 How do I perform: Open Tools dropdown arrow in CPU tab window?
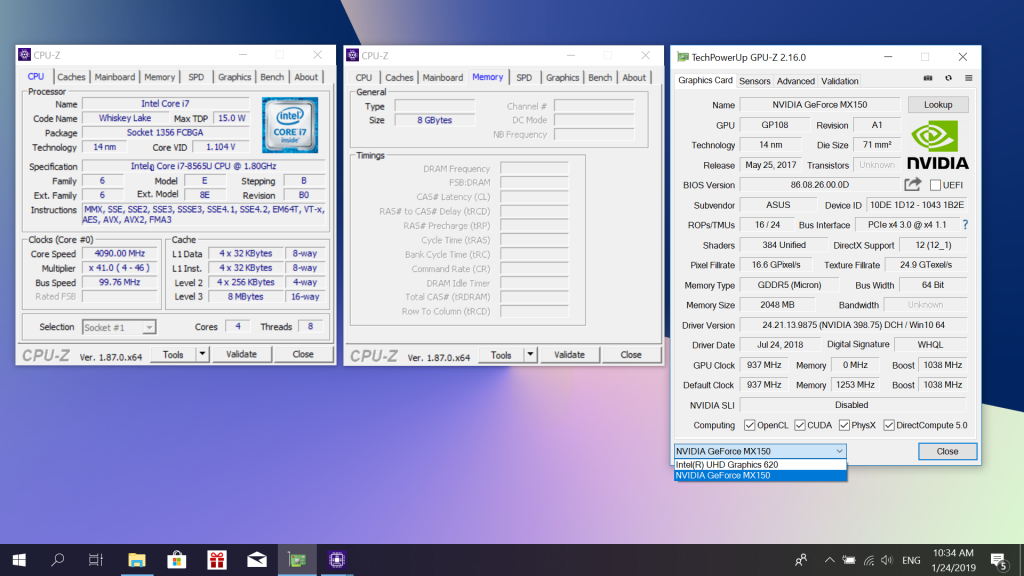[202, 354]
